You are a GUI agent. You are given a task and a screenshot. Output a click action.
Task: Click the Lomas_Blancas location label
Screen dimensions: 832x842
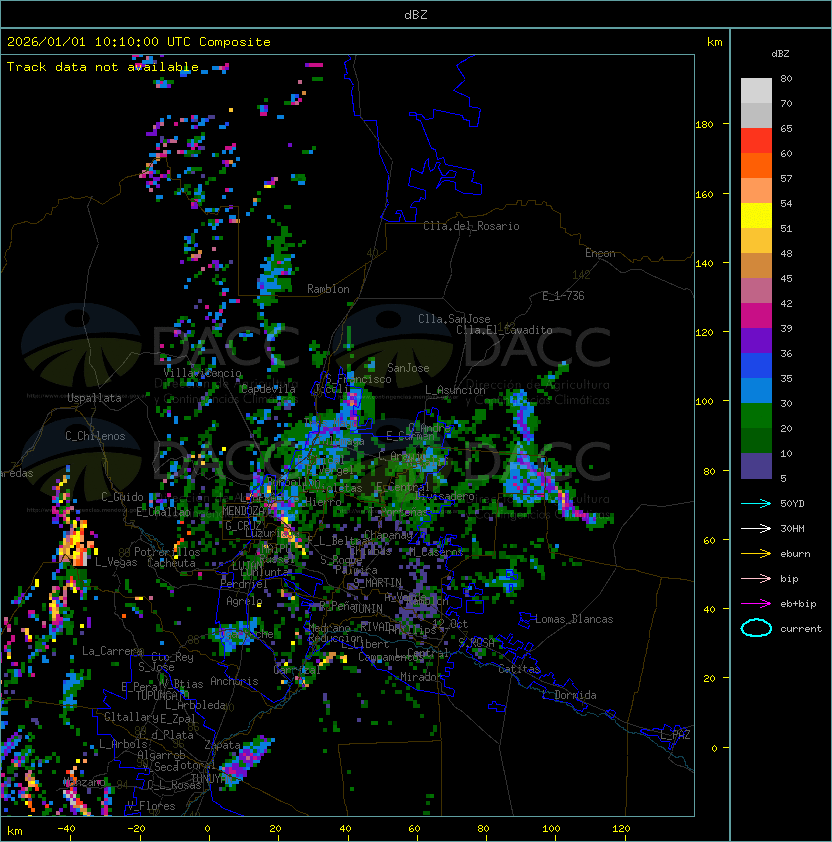[x=574, y=619]
